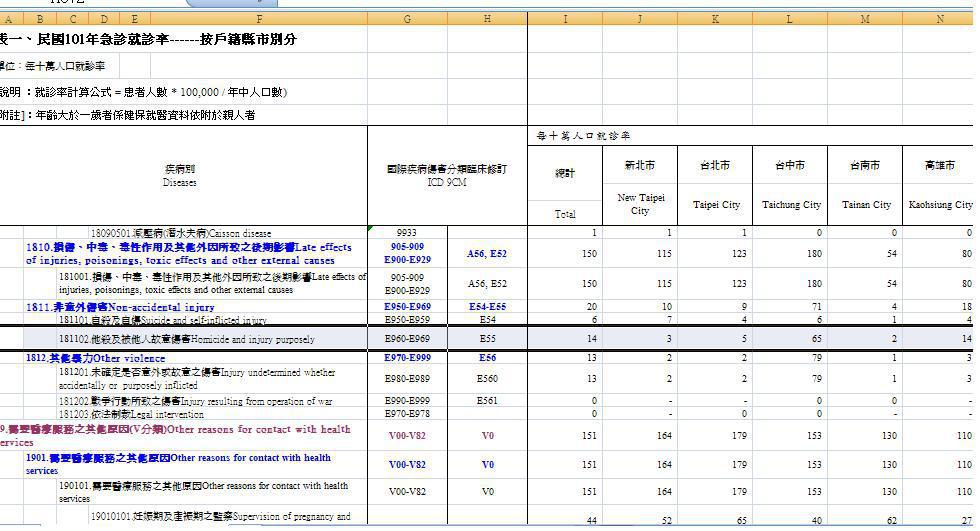
Task: Select the E56 code cell
Action: coord(488,358)
